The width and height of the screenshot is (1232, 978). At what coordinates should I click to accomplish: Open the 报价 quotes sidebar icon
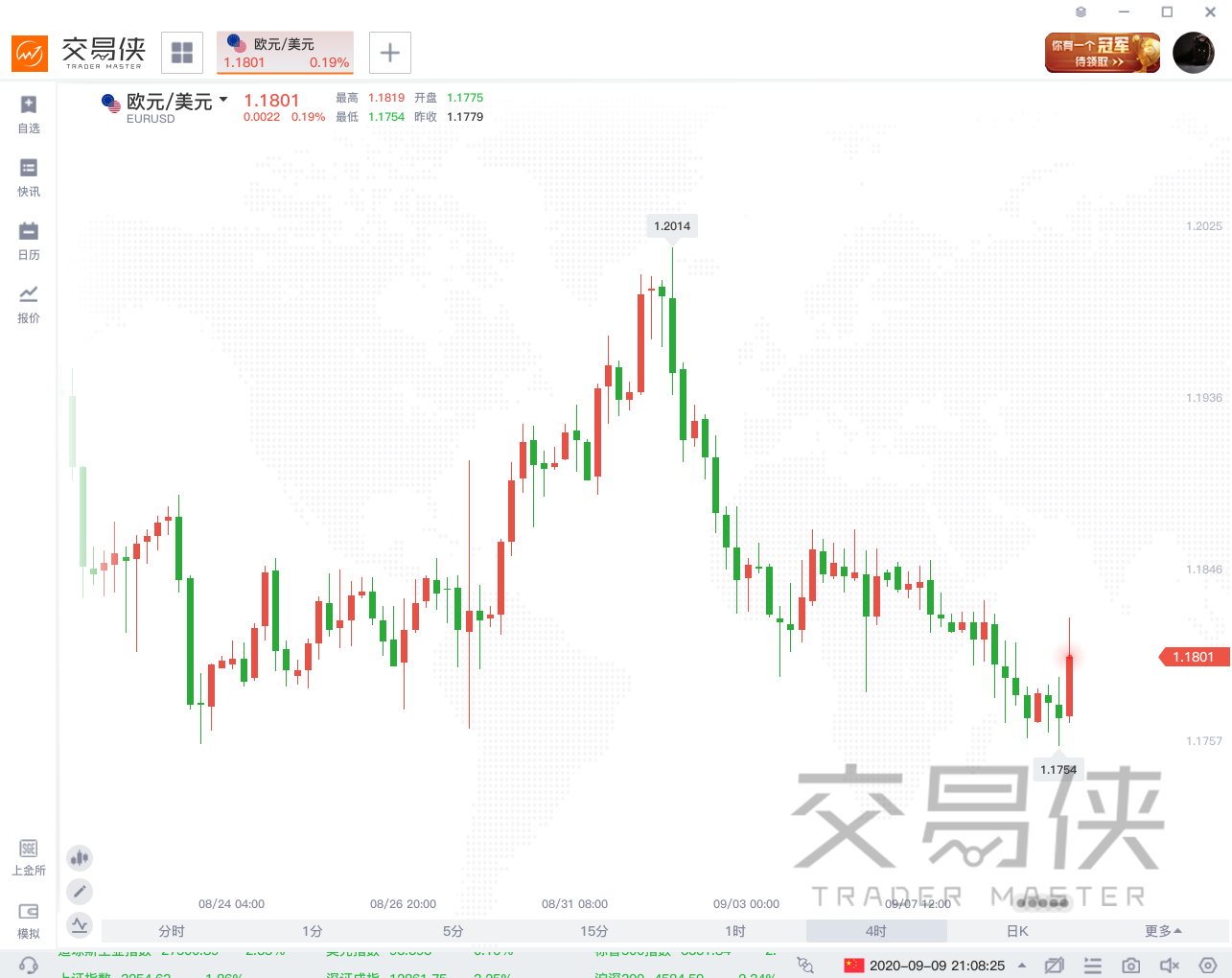[29, 304]
